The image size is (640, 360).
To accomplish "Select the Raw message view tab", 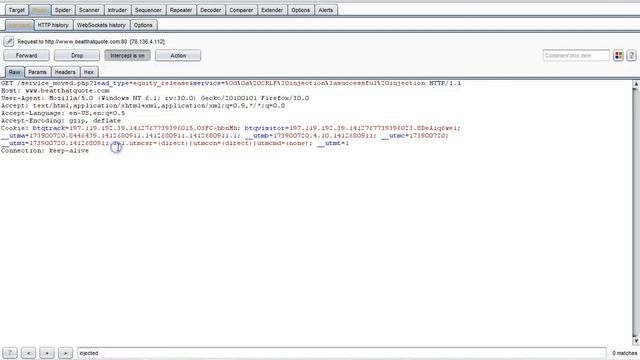I will (x=14, y=72).
